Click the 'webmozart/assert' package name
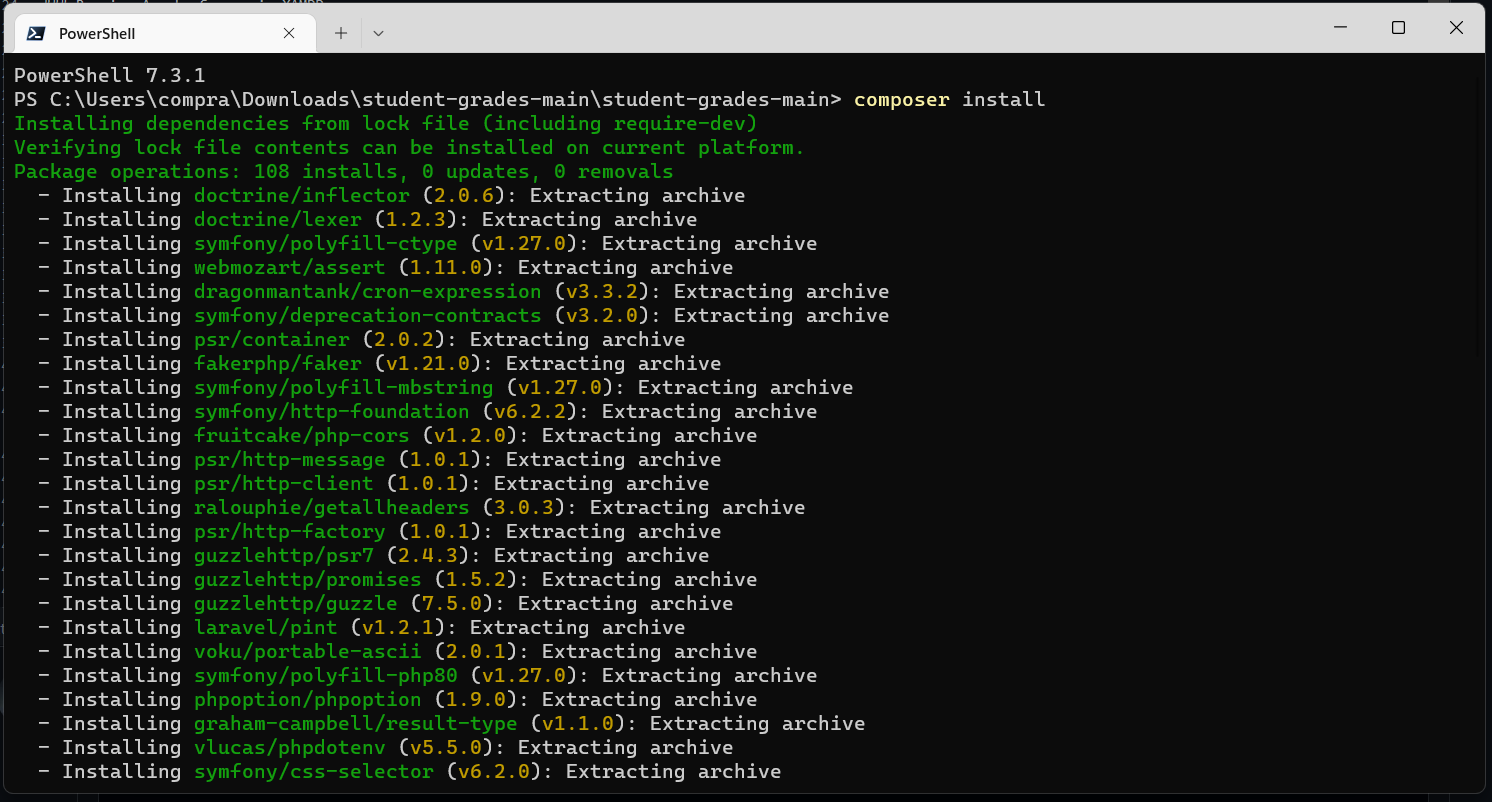 click(x=290, y=267)
